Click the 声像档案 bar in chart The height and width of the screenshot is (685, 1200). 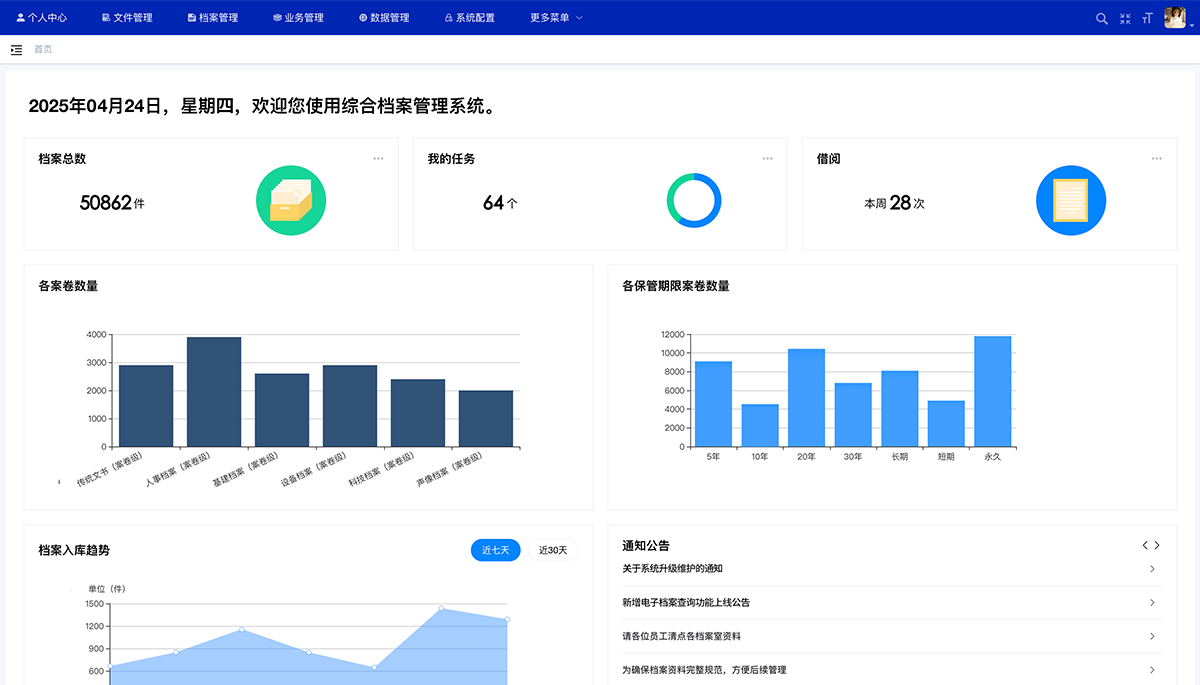[x=486, y=419]
